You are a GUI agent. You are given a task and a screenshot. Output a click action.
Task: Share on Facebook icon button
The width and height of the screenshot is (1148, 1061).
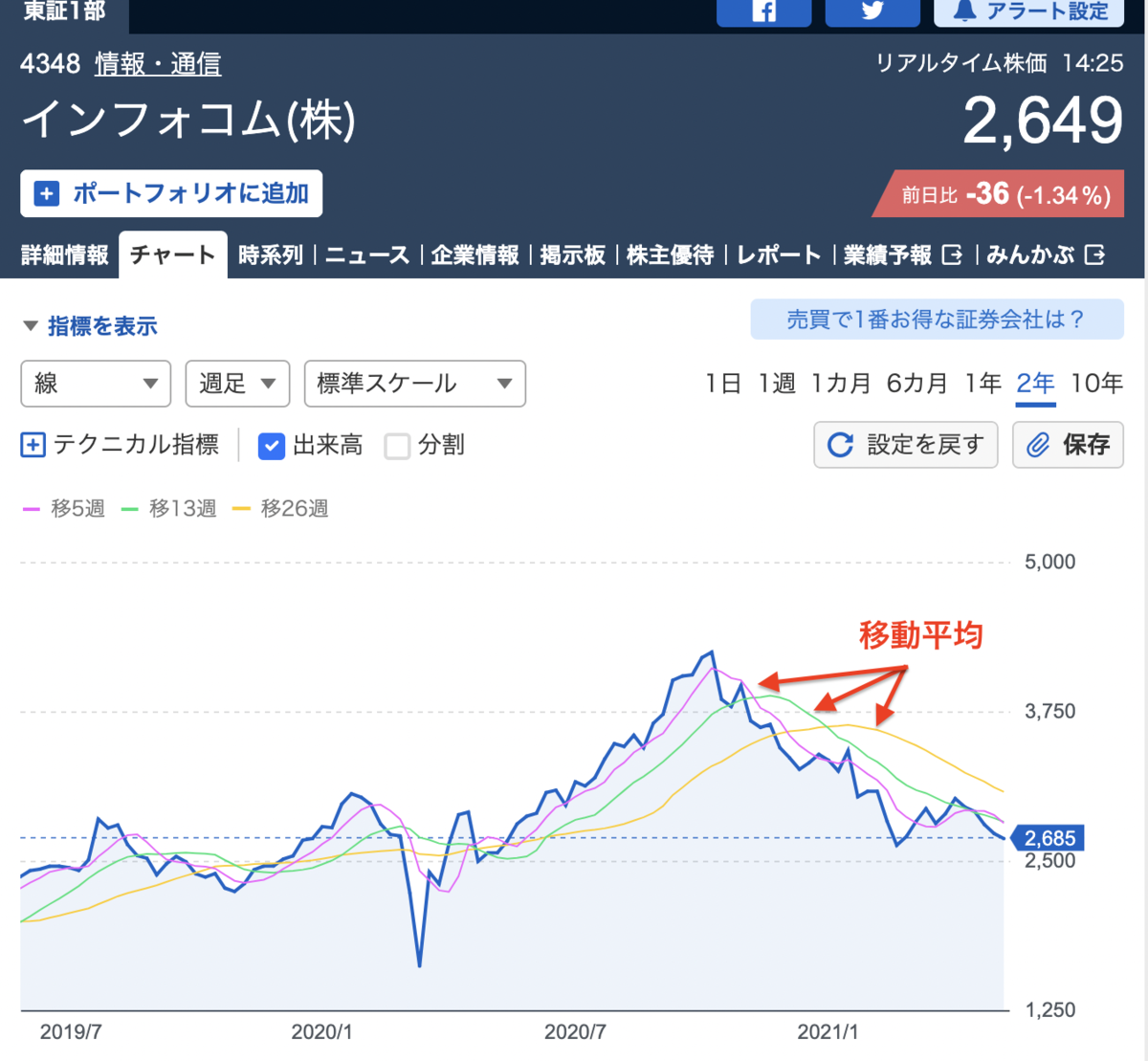[763, 11]
